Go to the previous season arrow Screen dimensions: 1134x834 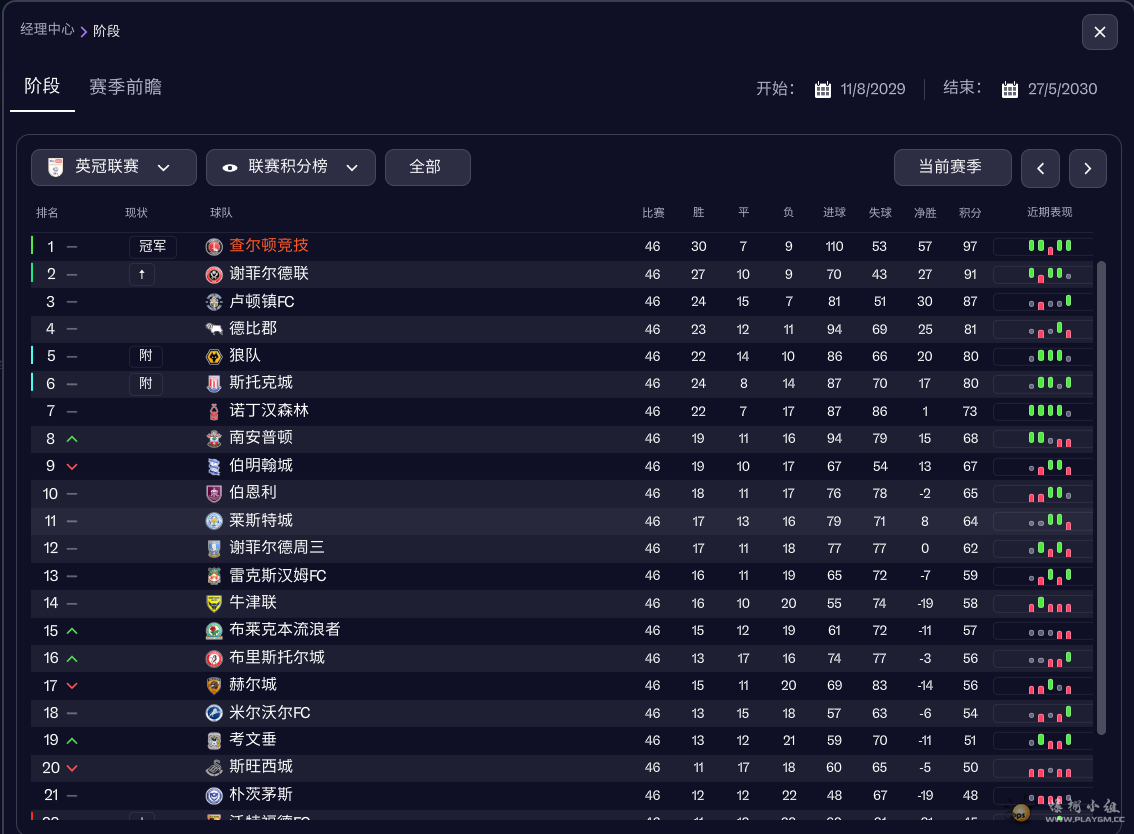1040,168
